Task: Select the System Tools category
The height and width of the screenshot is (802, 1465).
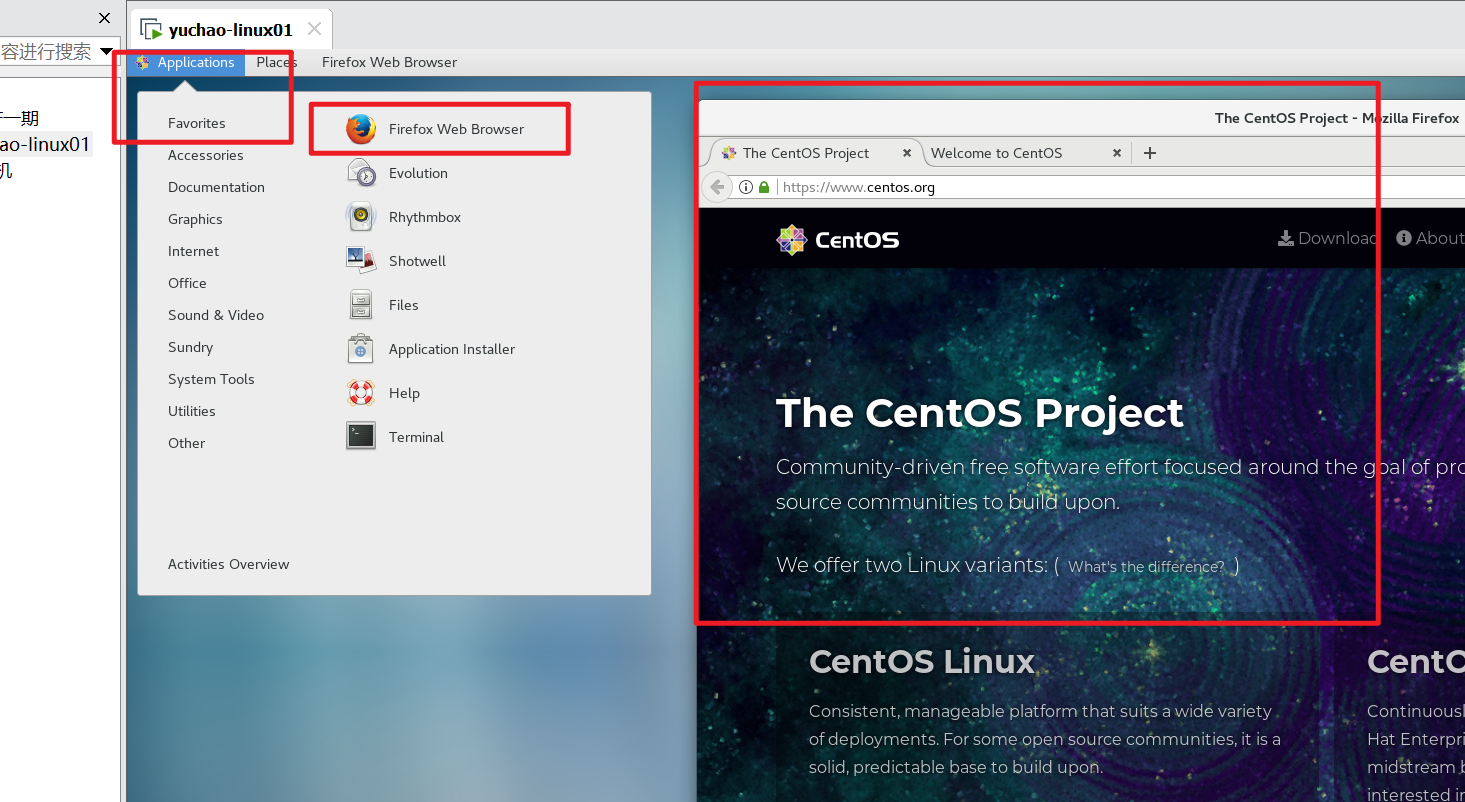Action: point(211,379)
